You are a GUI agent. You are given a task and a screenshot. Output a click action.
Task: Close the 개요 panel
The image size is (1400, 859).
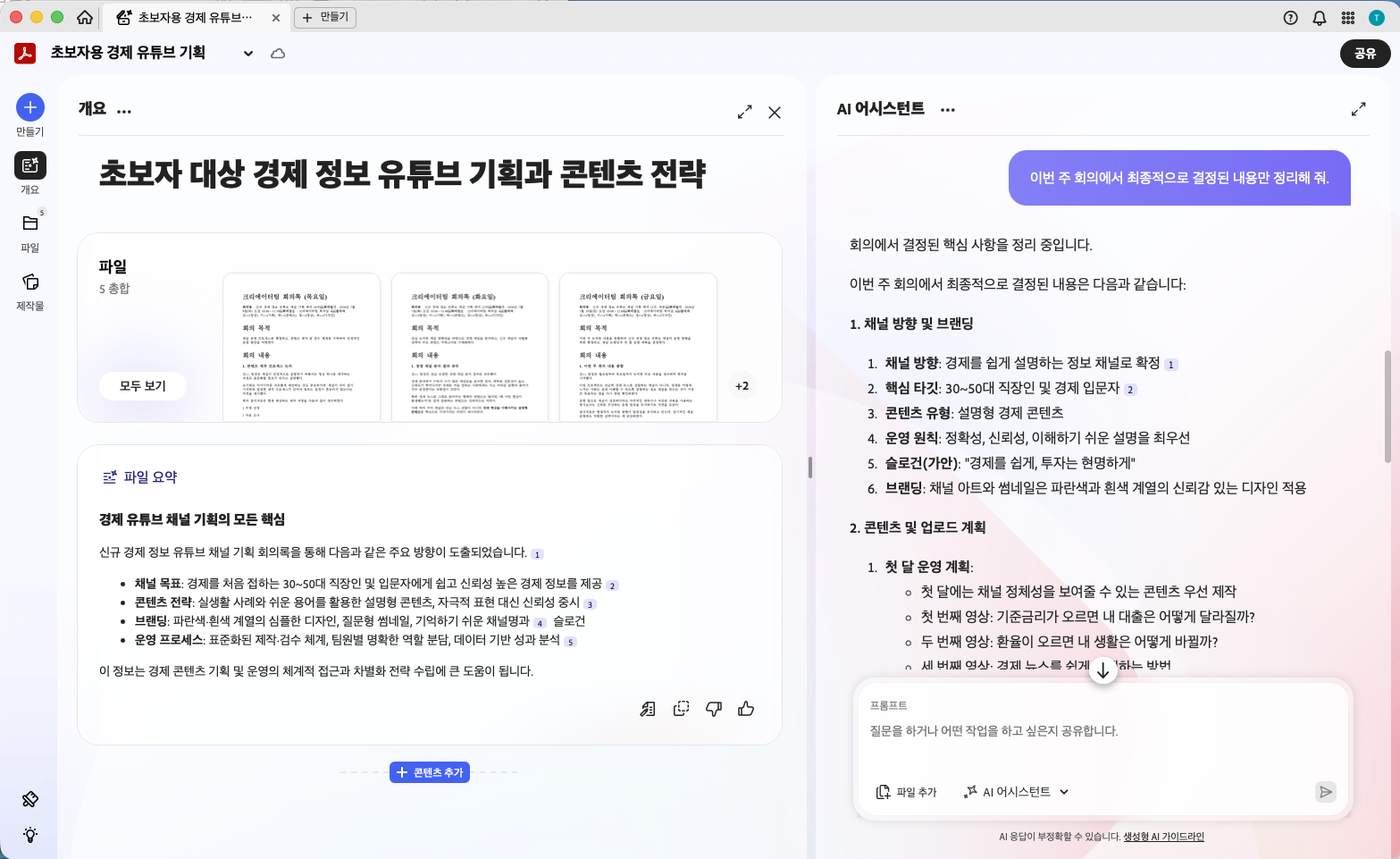point(775,112)
